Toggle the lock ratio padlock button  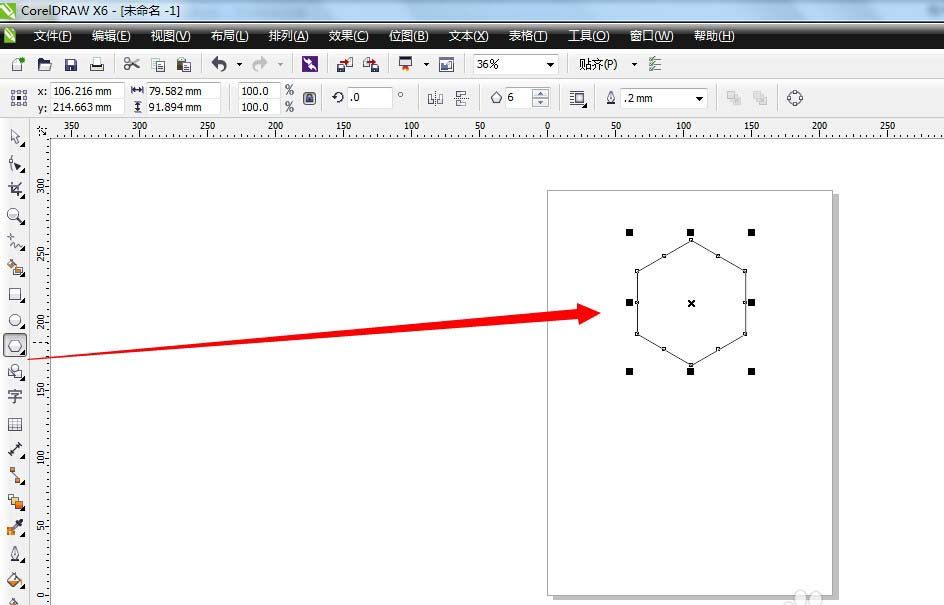point(310,98)
